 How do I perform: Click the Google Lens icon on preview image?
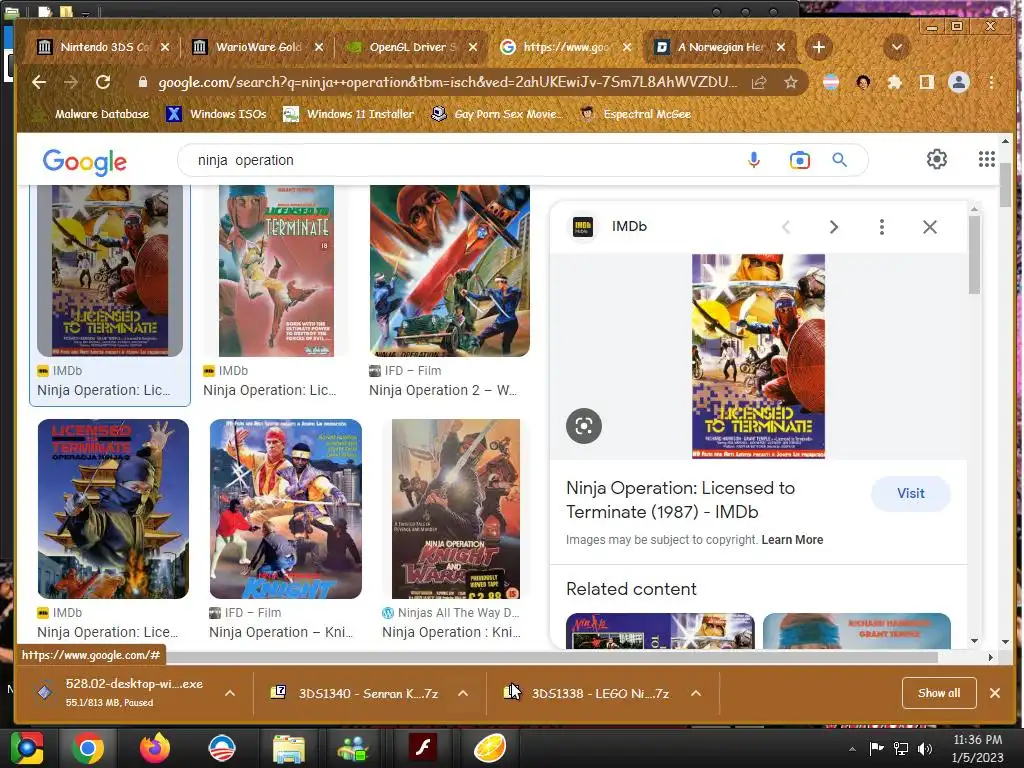(x=584, y=426)
